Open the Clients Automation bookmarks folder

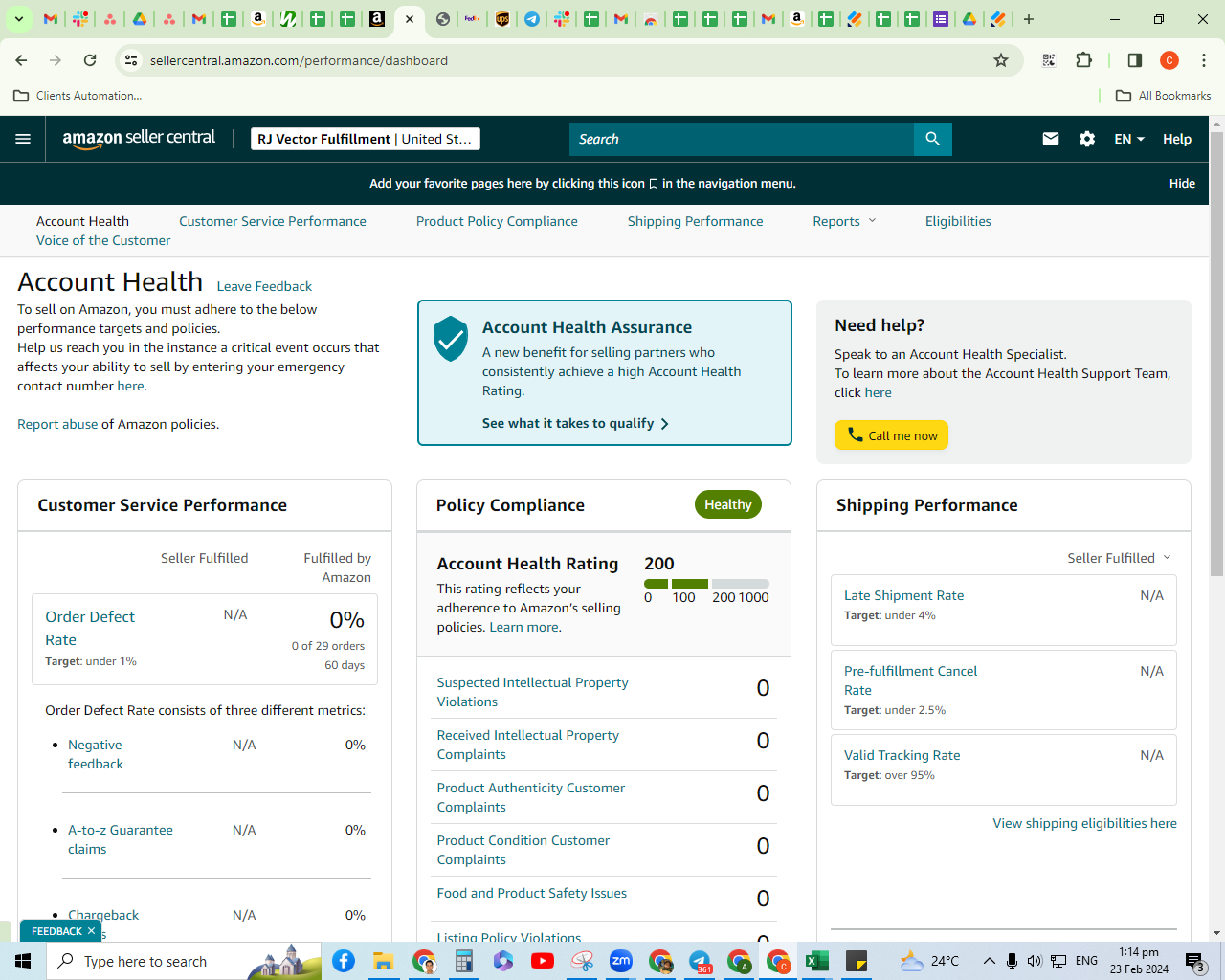[78, 96]
